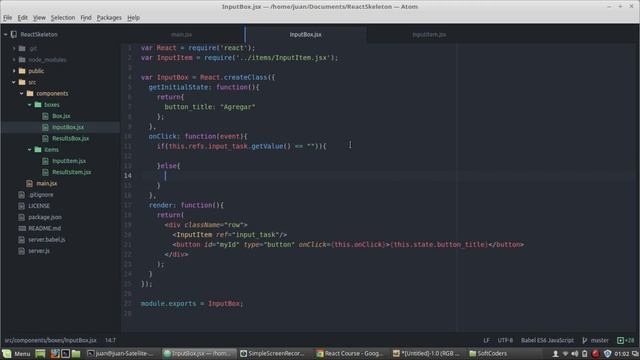Open the Find menu
This screenshot has width=640, height=360.
coord(86,18)
